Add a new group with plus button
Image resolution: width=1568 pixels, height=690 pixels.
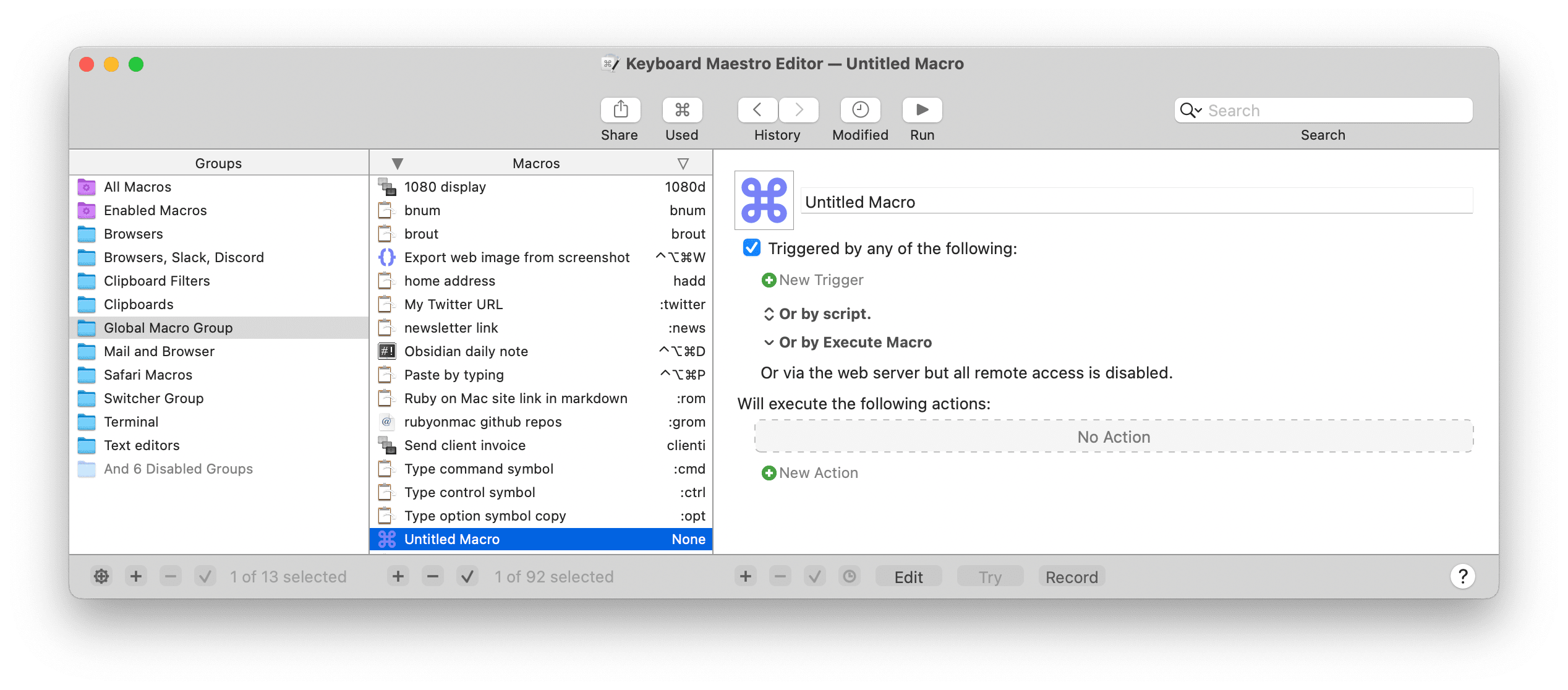pyautogui.click(x=136, y=576)
